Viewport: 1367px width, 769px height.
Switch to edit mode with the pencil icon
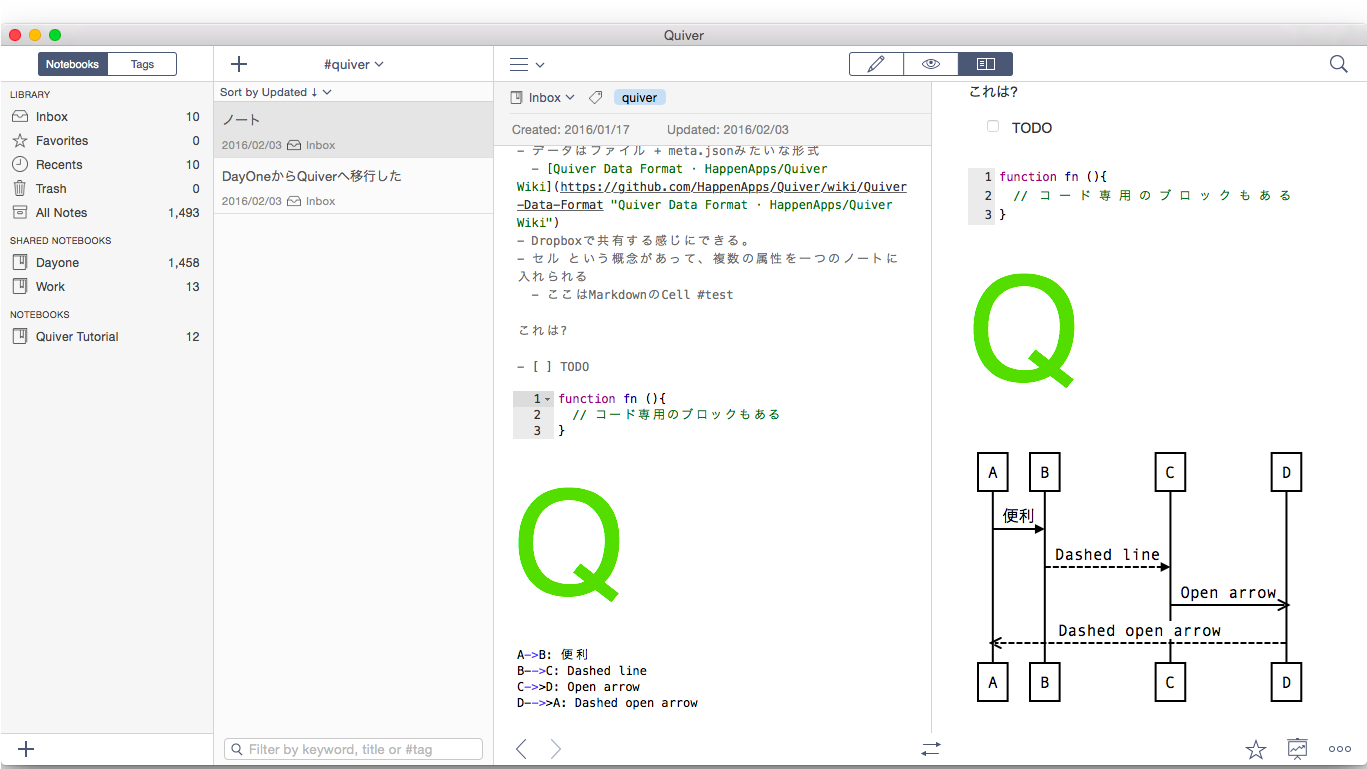tap(875, 63)
